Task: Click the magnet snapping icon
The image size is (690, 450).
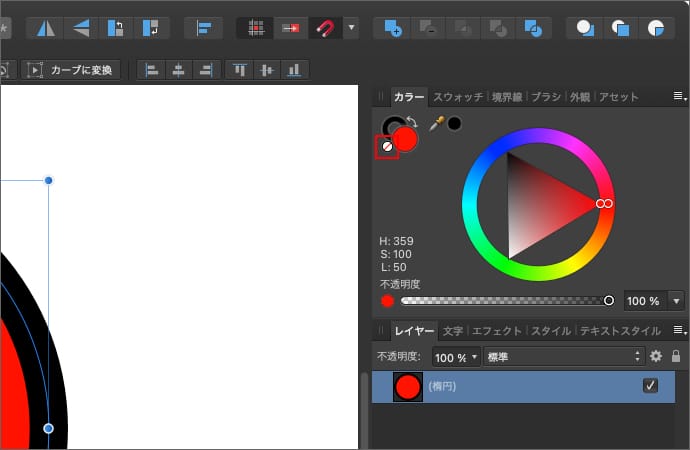Action: point(326,28)
